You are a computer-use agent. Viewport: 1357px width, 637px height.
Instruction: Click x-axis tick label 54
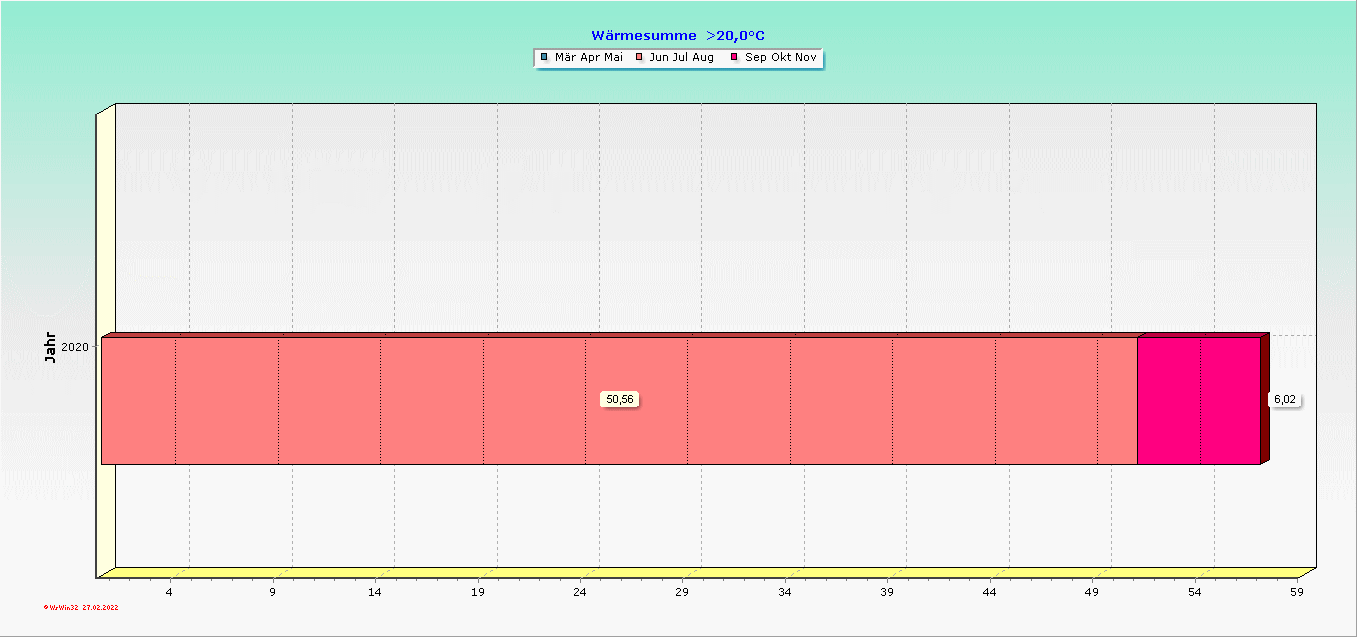[x=1194, y=593]
